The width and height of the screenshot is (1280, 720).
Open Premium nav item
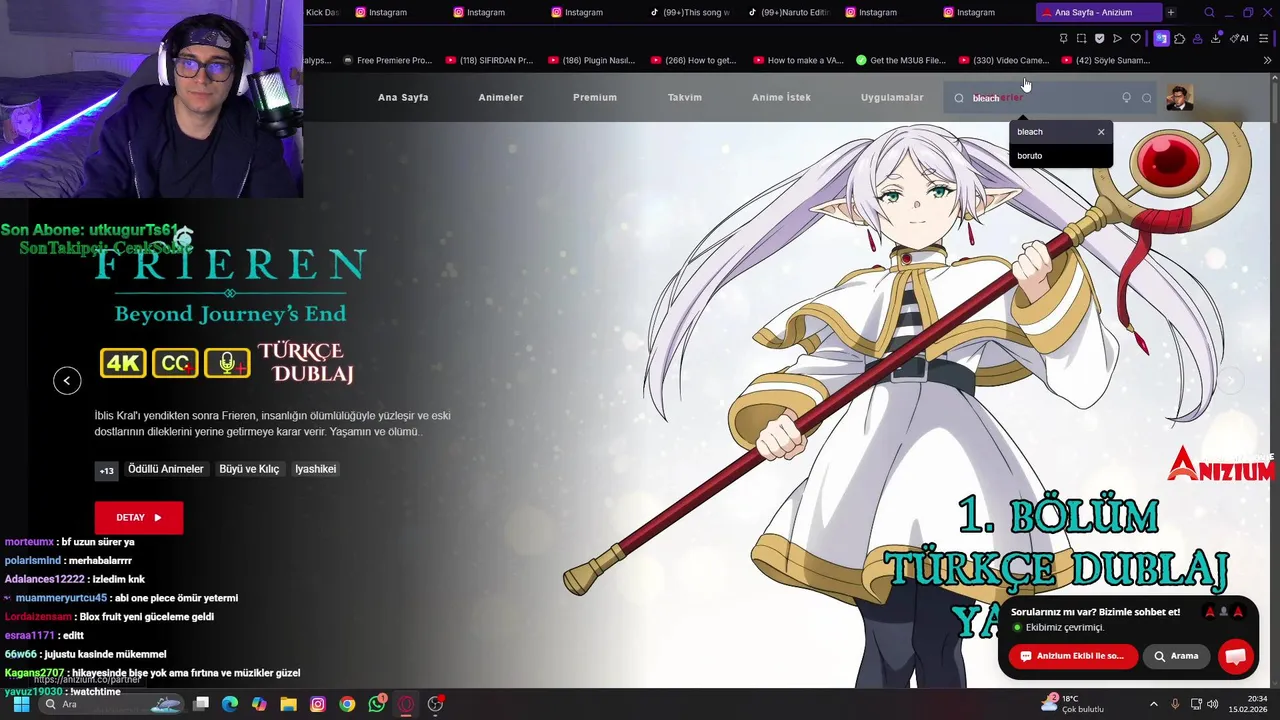click(x=595, y=98)
